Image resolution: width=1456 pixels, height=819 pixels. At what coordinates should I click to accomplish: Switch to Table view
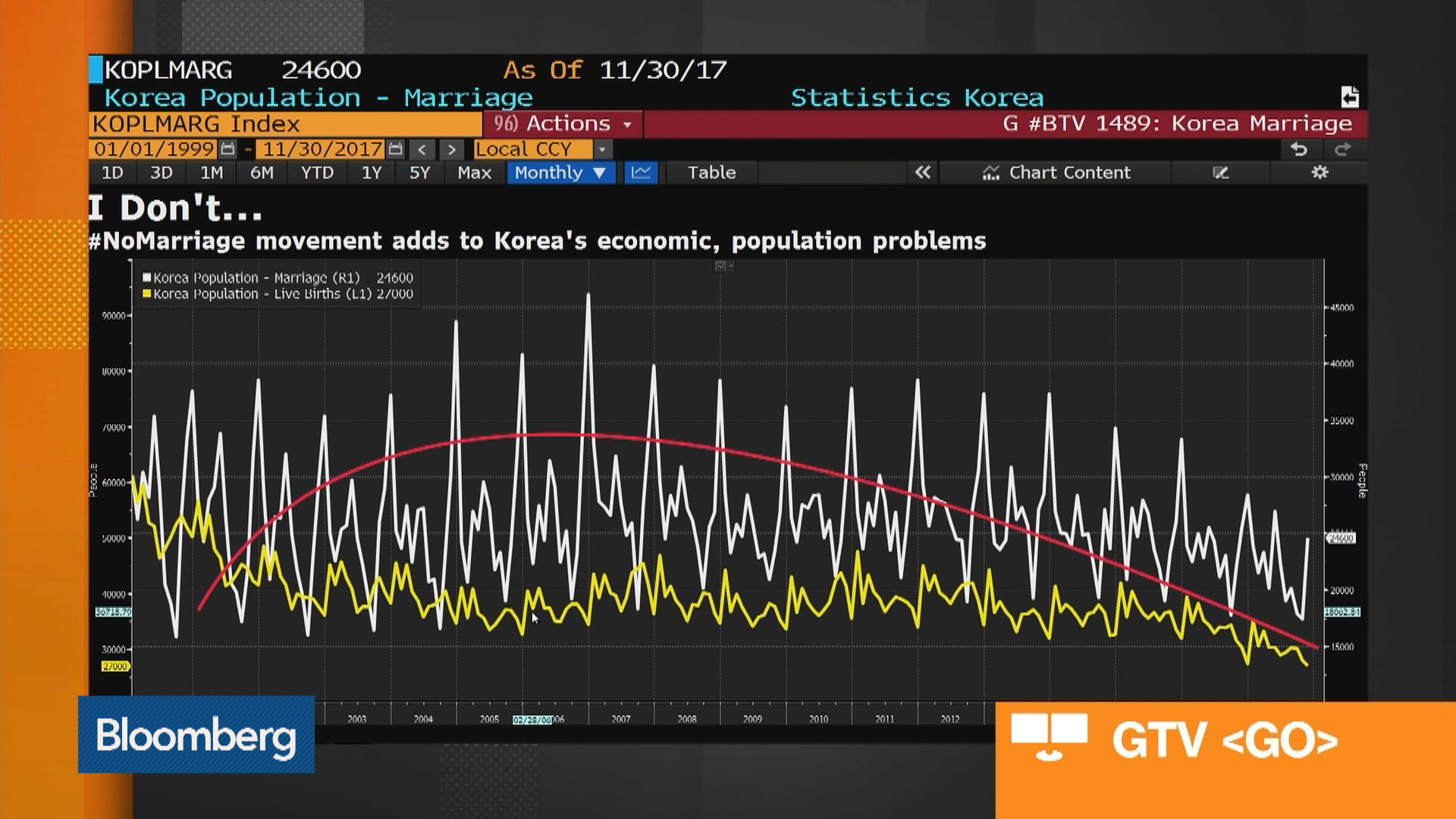point(711,172)
